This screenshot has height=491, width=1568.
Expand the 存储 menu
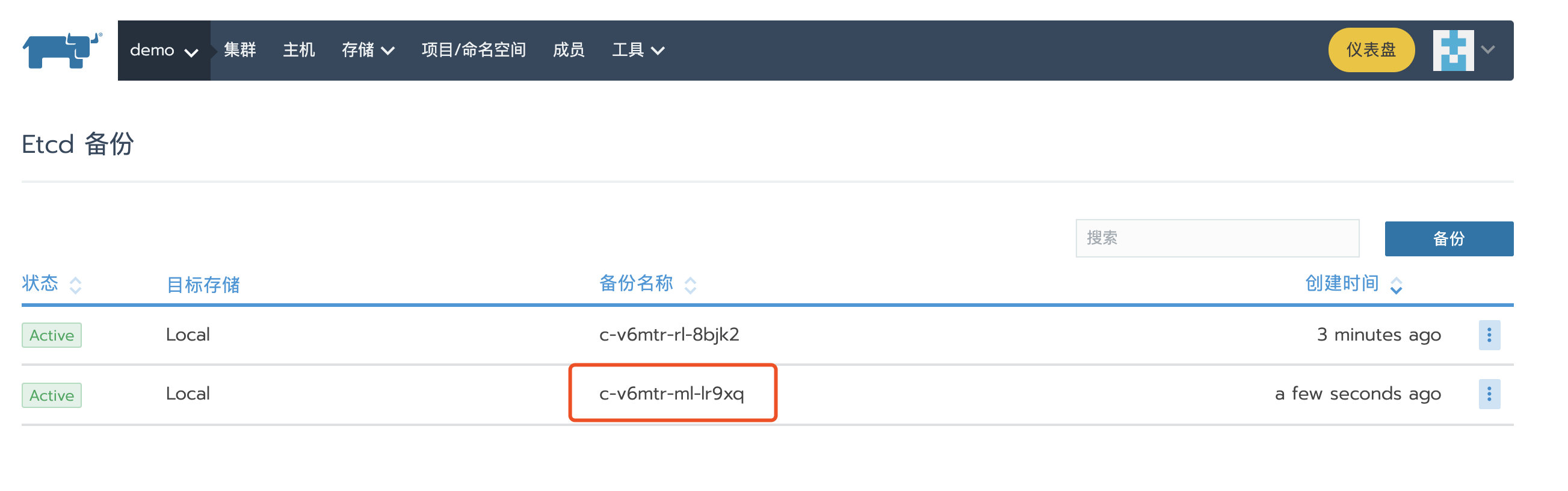coord(368,51)
